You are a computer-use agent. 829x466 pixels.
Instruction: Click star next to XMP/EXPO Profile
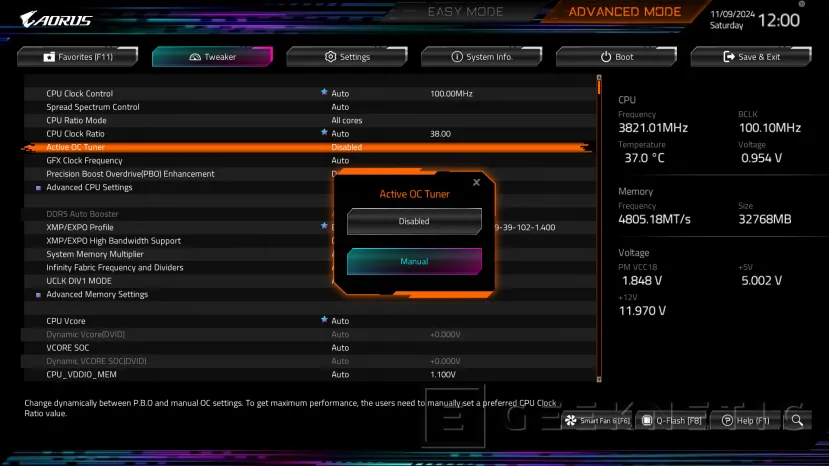pyautogui.click(x=324, y=226)
